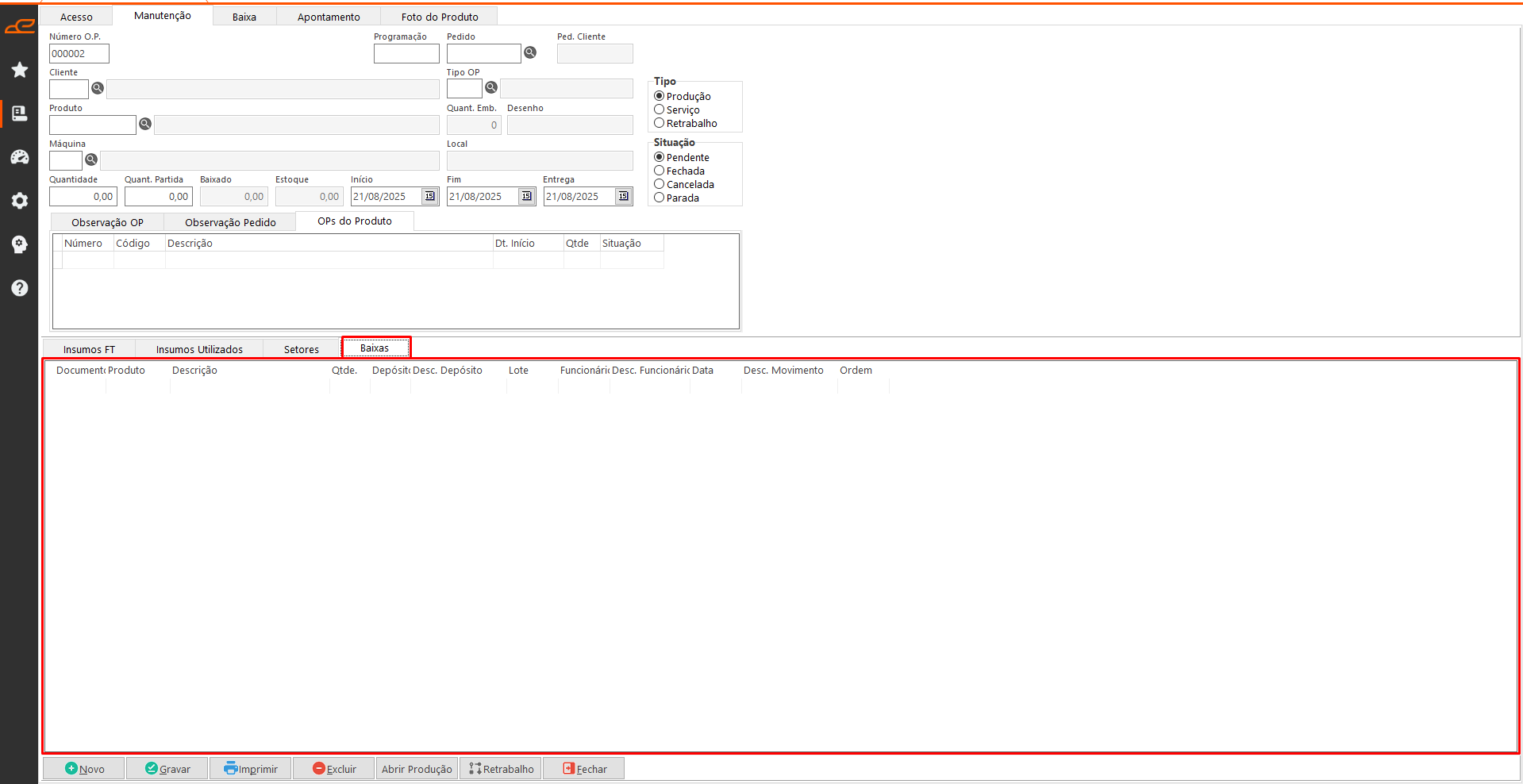Select Retrabalho type radio button
The height and width of the screenshot is (784, 1523).
pos(659,123)
